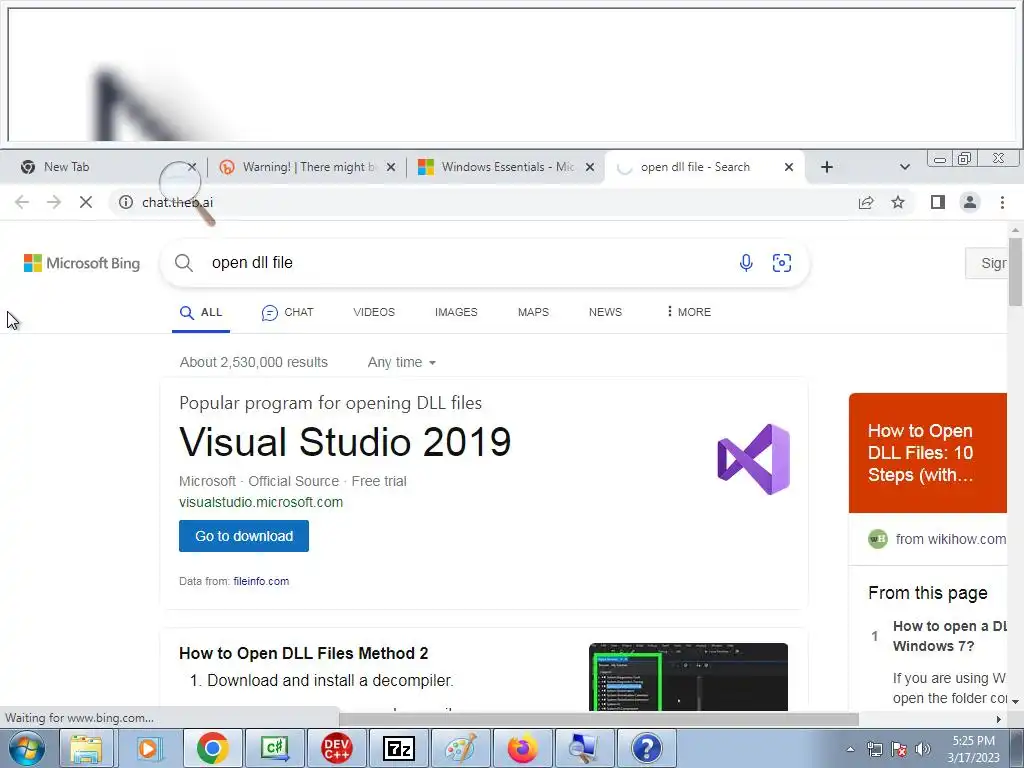Click the Visual Studio logo image
The height and width of the screenshot is (768, 1024).
tap(754, 459)
